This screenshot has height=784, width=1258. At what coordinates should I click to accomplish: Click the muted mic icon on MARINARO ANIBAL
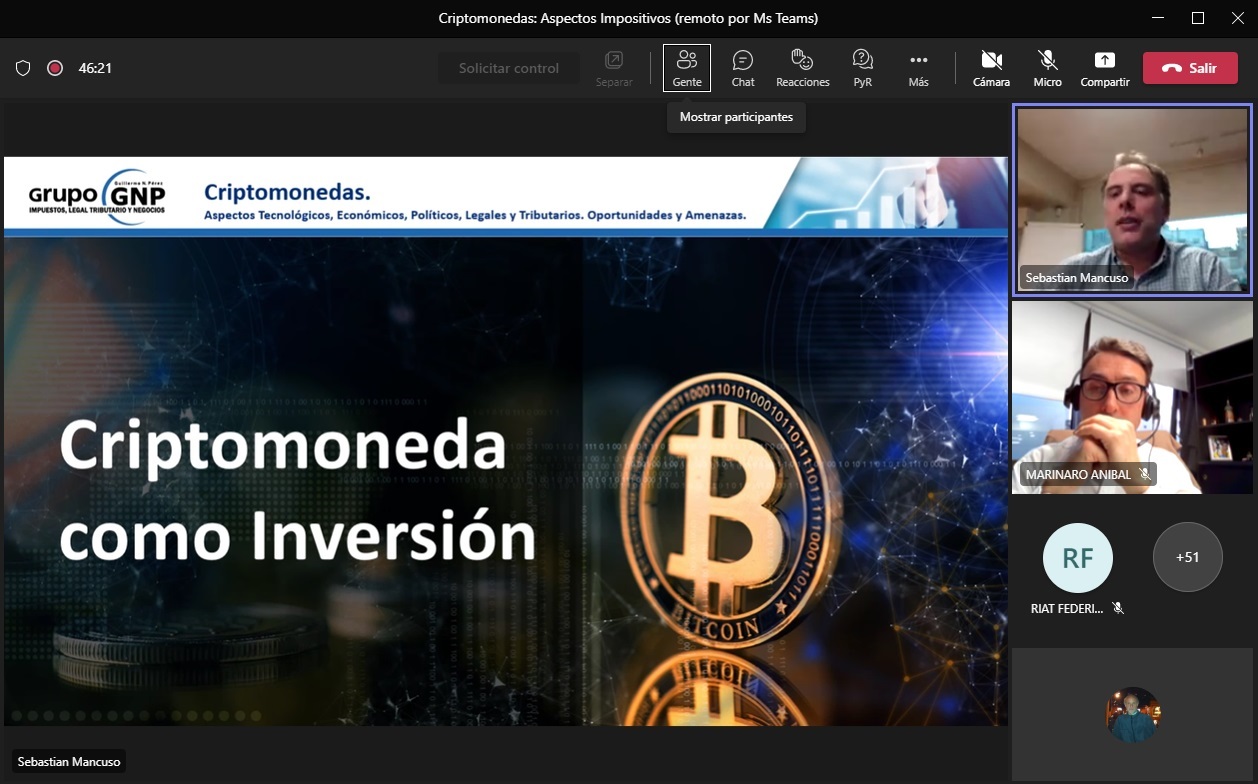1144,474
